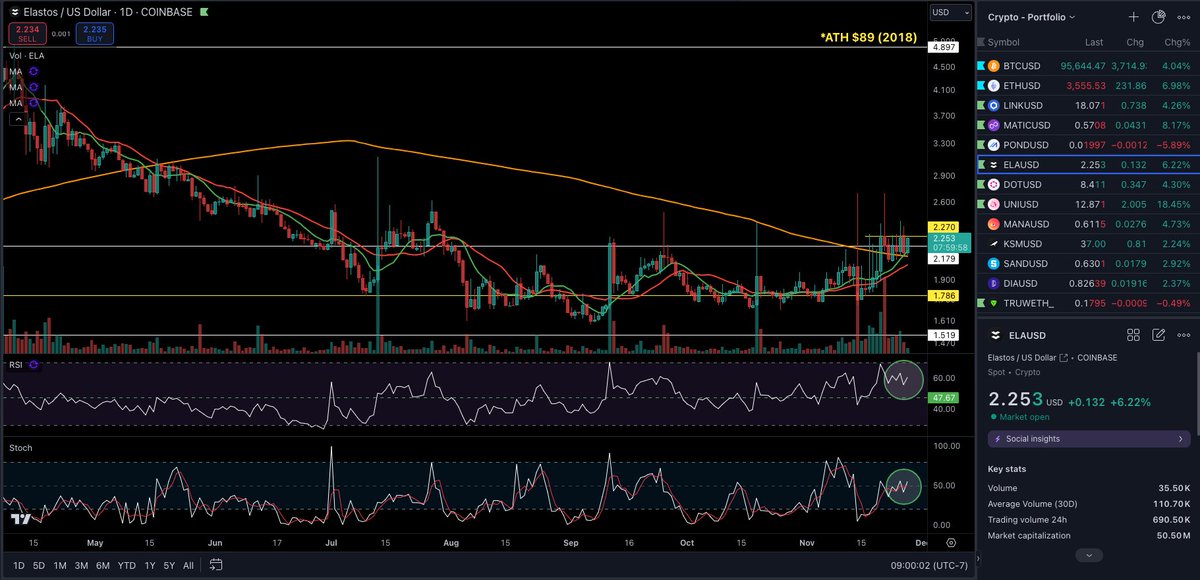
Task: Sort watchlist by Symbol column
Action: coord(1004,43)
